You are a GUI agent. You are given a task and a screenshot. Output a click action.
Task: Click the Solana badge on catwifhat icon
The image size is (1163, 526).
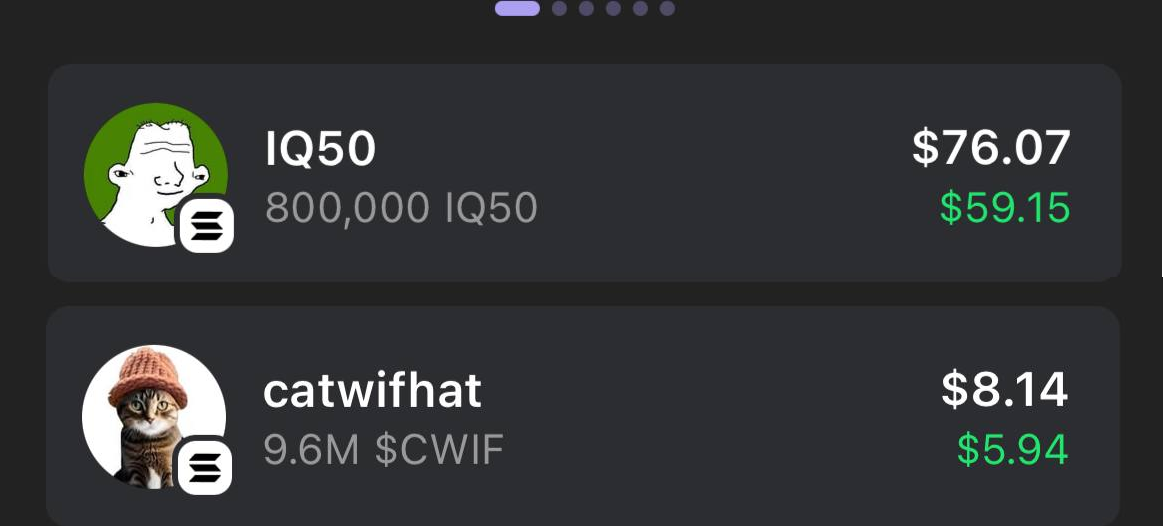pos(205,468)
